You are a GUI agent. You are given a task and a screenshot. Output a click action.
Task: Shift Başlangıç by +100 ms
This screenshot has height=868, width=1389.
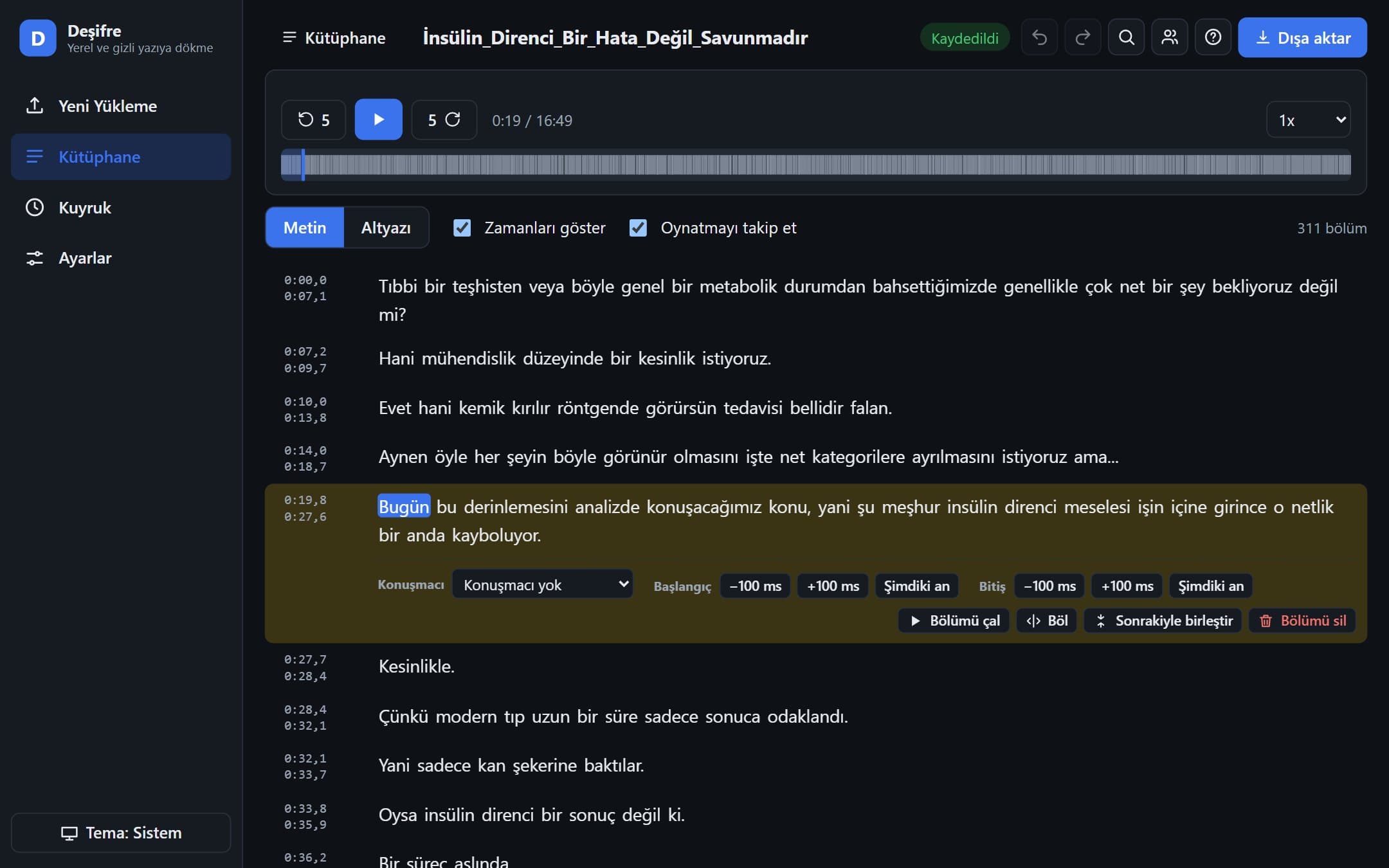pyautogui.click(x=833, y=586)
